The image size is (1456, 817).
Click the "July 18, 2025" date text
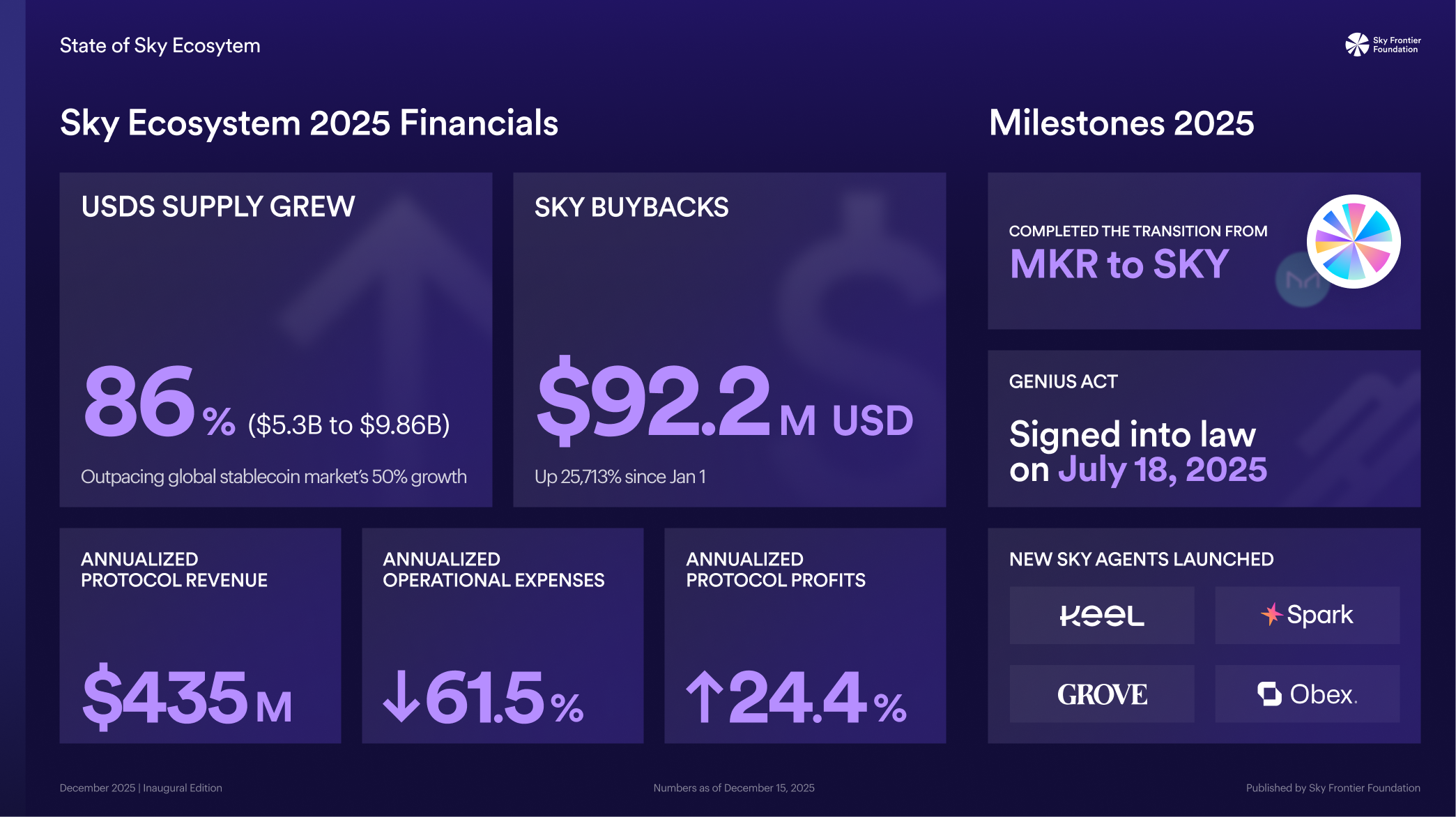(x=1162, y=469)
